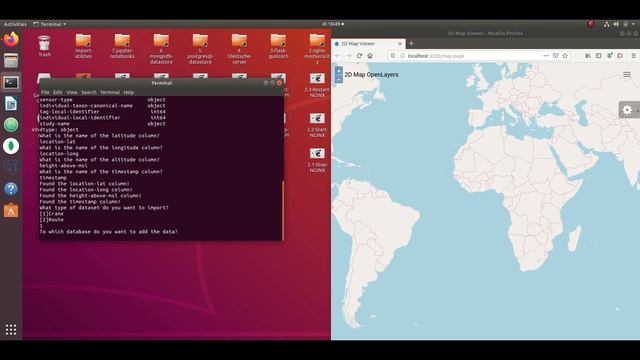Click the volume icon in top bar
The height and width of the screenshot is (360, 640).
(616, 24)
